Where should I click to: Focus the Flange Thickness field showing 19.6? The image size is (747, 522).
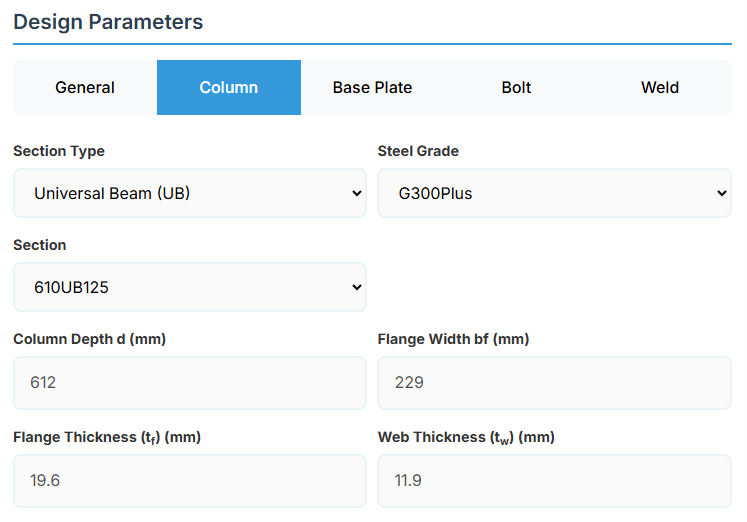click(190, 480)
